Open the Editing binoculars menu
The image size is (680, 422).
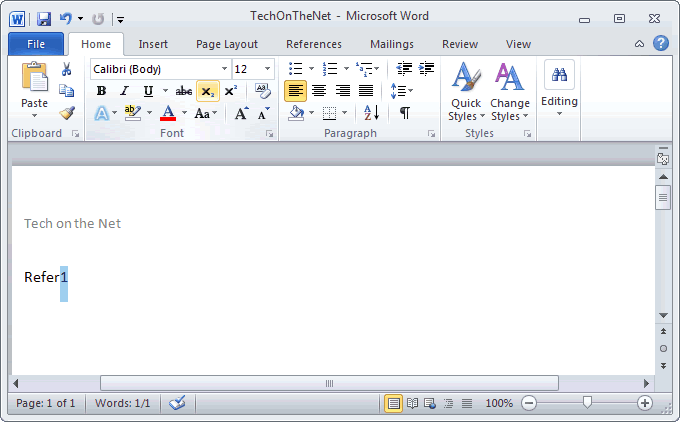tap(559, 88)
